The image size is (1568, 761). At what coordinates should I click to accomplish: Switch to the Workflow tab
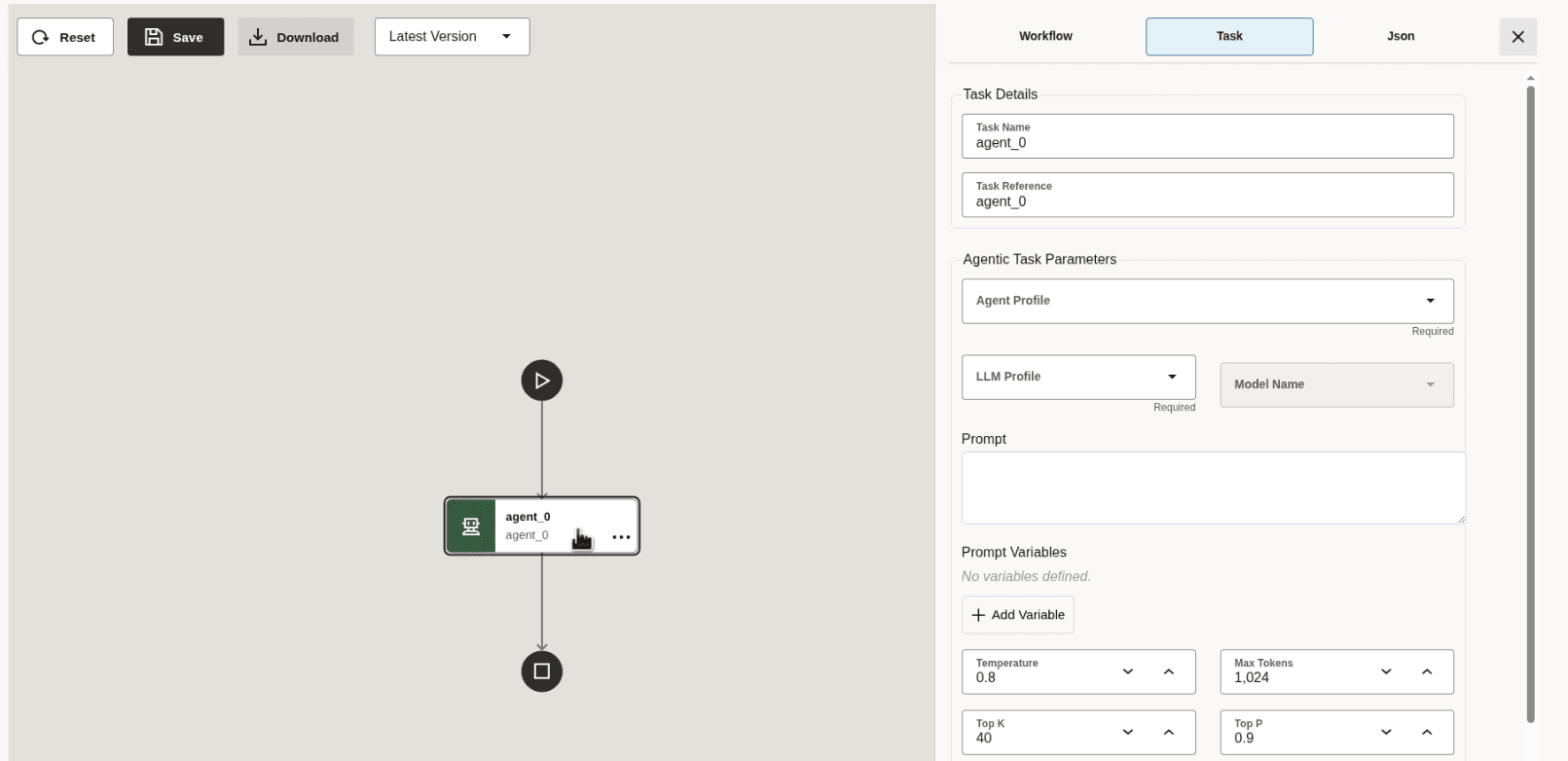click(x=1045, y=36)
